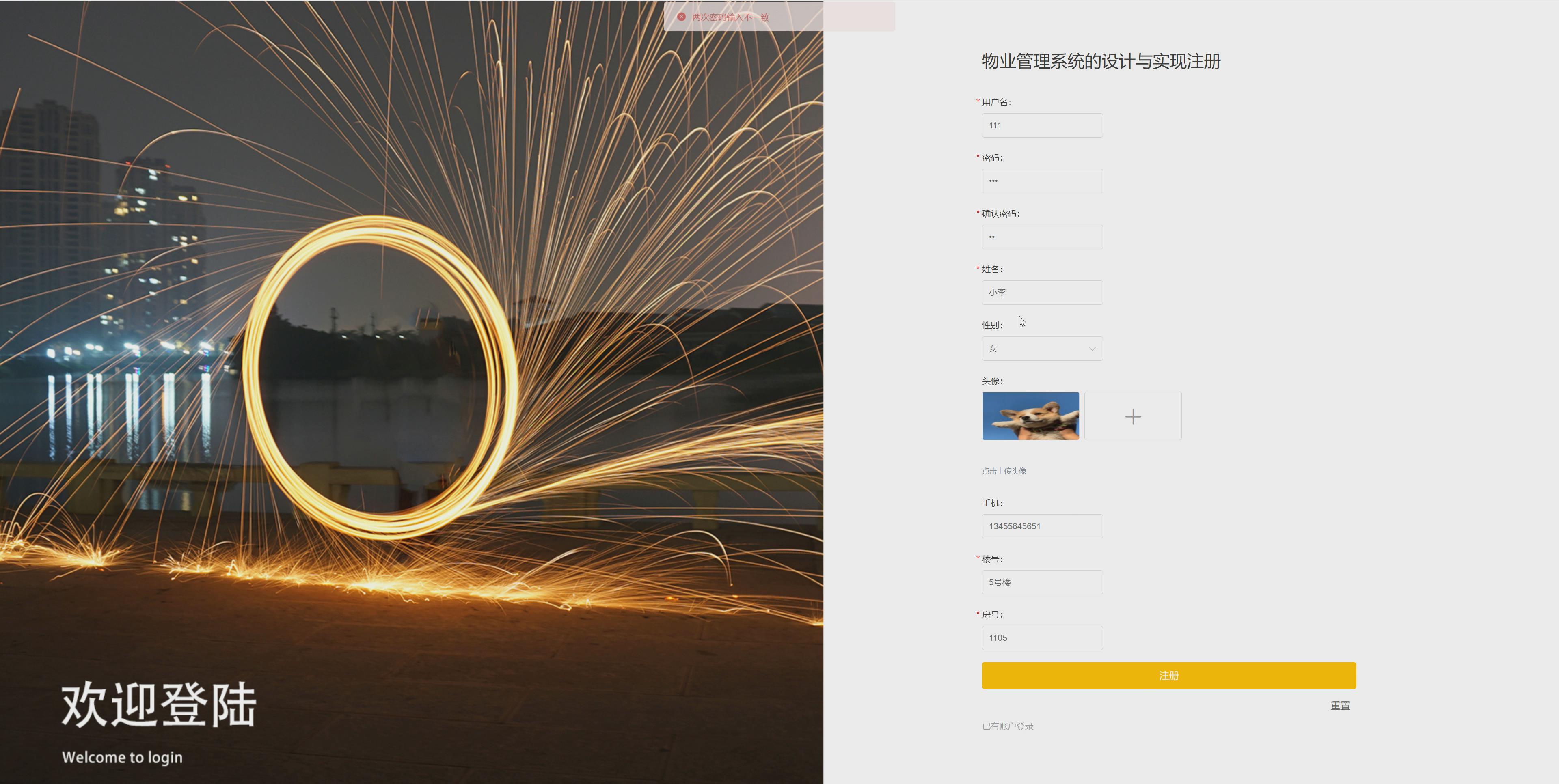1559x784 pixels.
Task: Click the 重置 reset button
Action: pos(1340,705)
